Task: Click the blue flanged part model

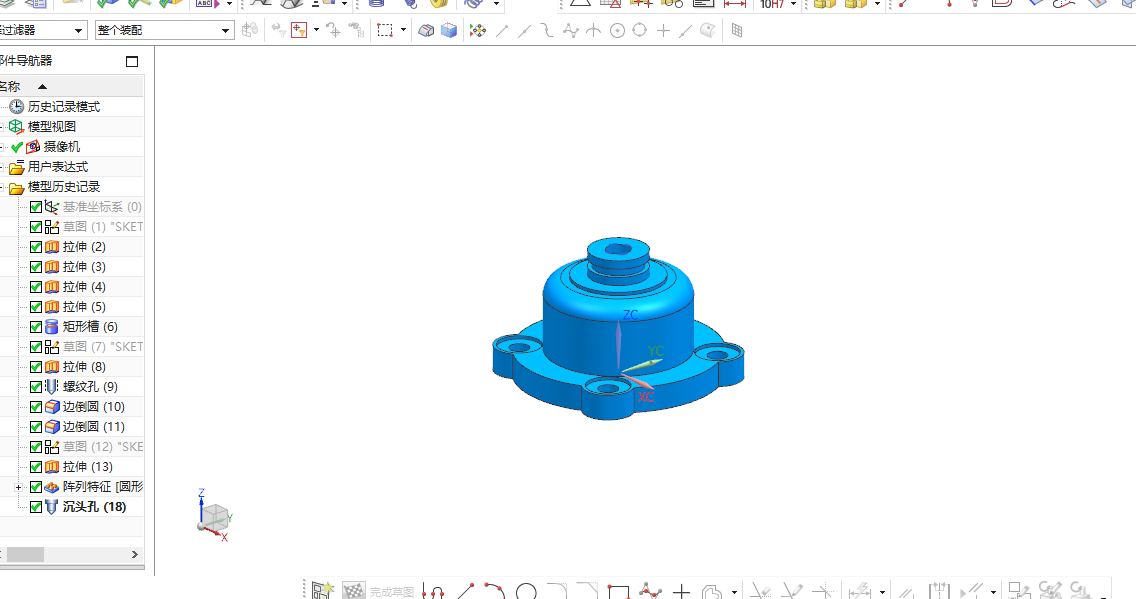Action: pyautogui.click(x=618, y=329)
